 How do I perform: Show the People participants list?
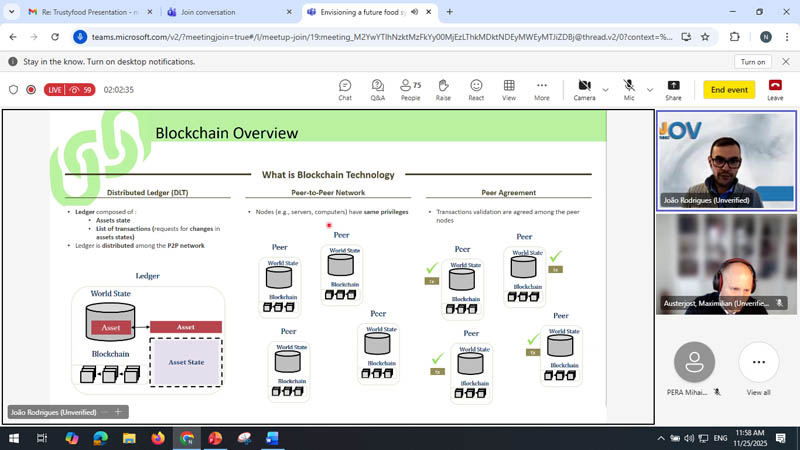(410, 89)
